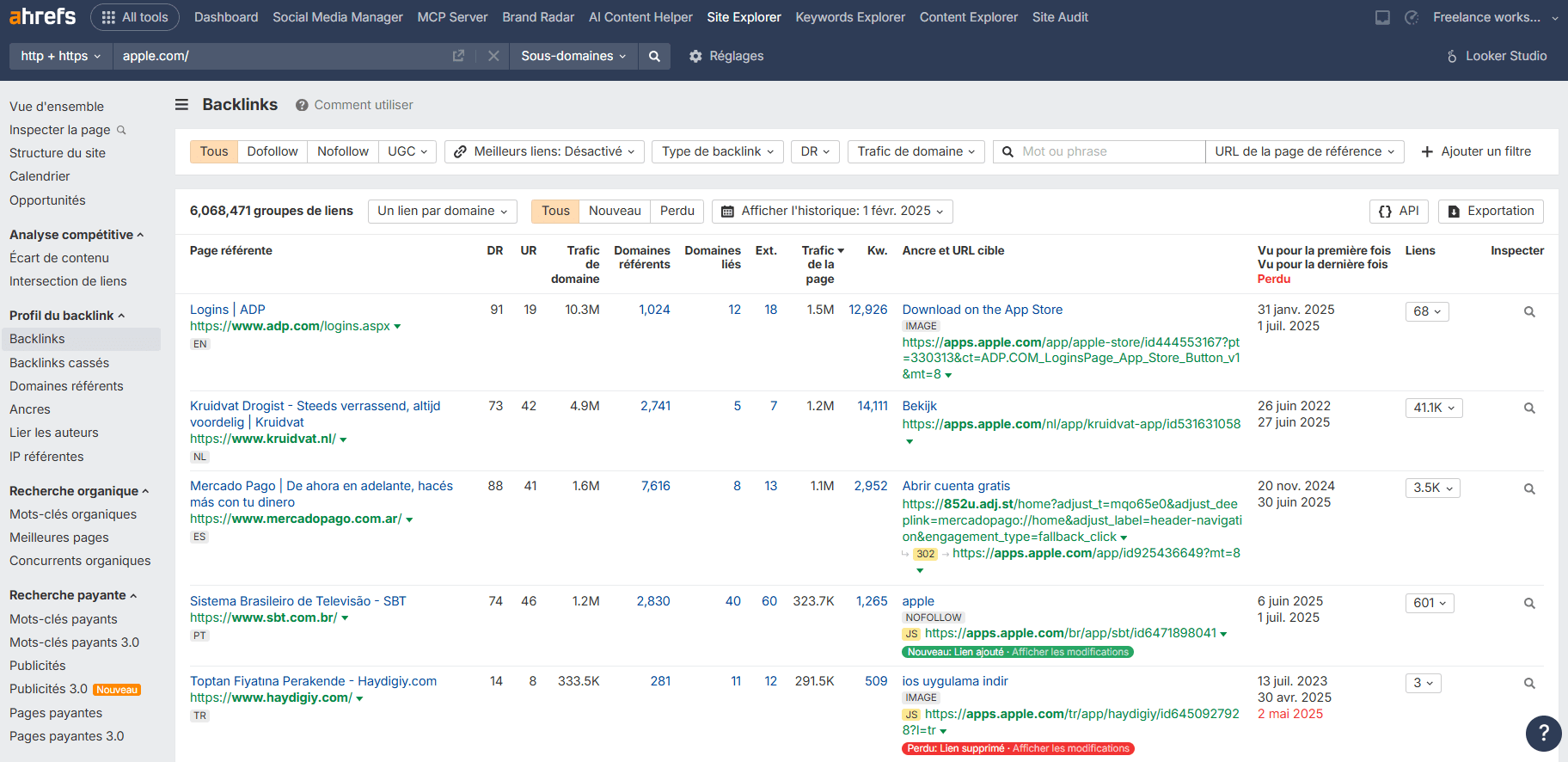Open the www.kruidvat.nl URL
This screenshot has width=1568, height=762.
click(263, 439)
